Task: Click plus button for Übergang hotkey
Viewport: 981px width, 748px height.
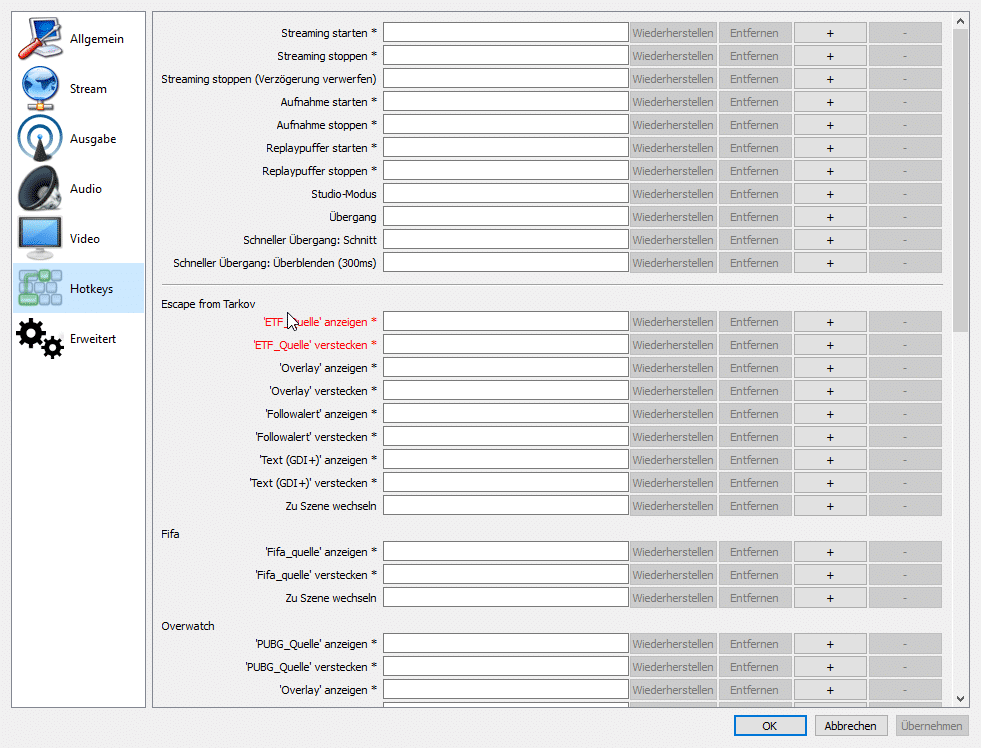Action: (829, 217)
